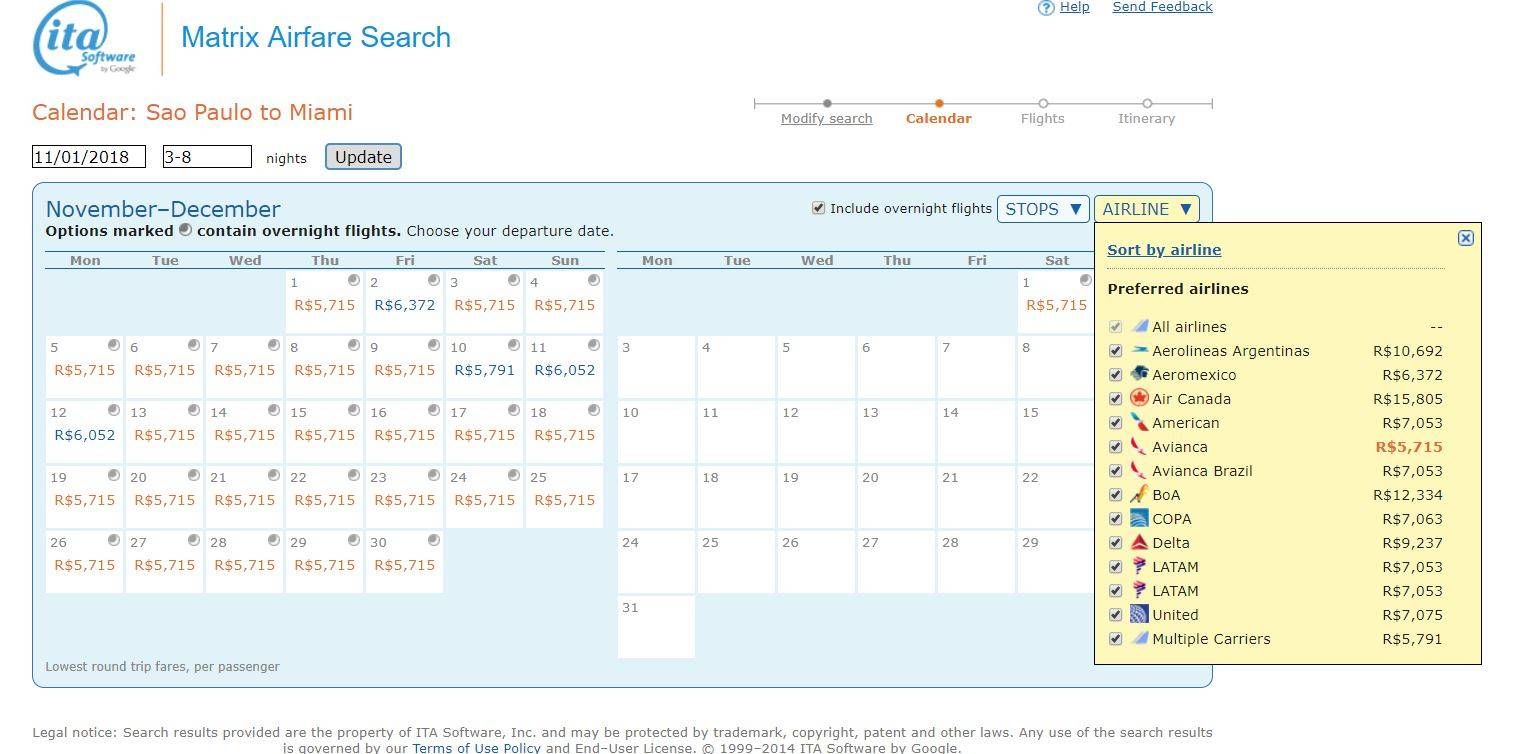Collapse the AIRLINE filter dropdown

1146,209
